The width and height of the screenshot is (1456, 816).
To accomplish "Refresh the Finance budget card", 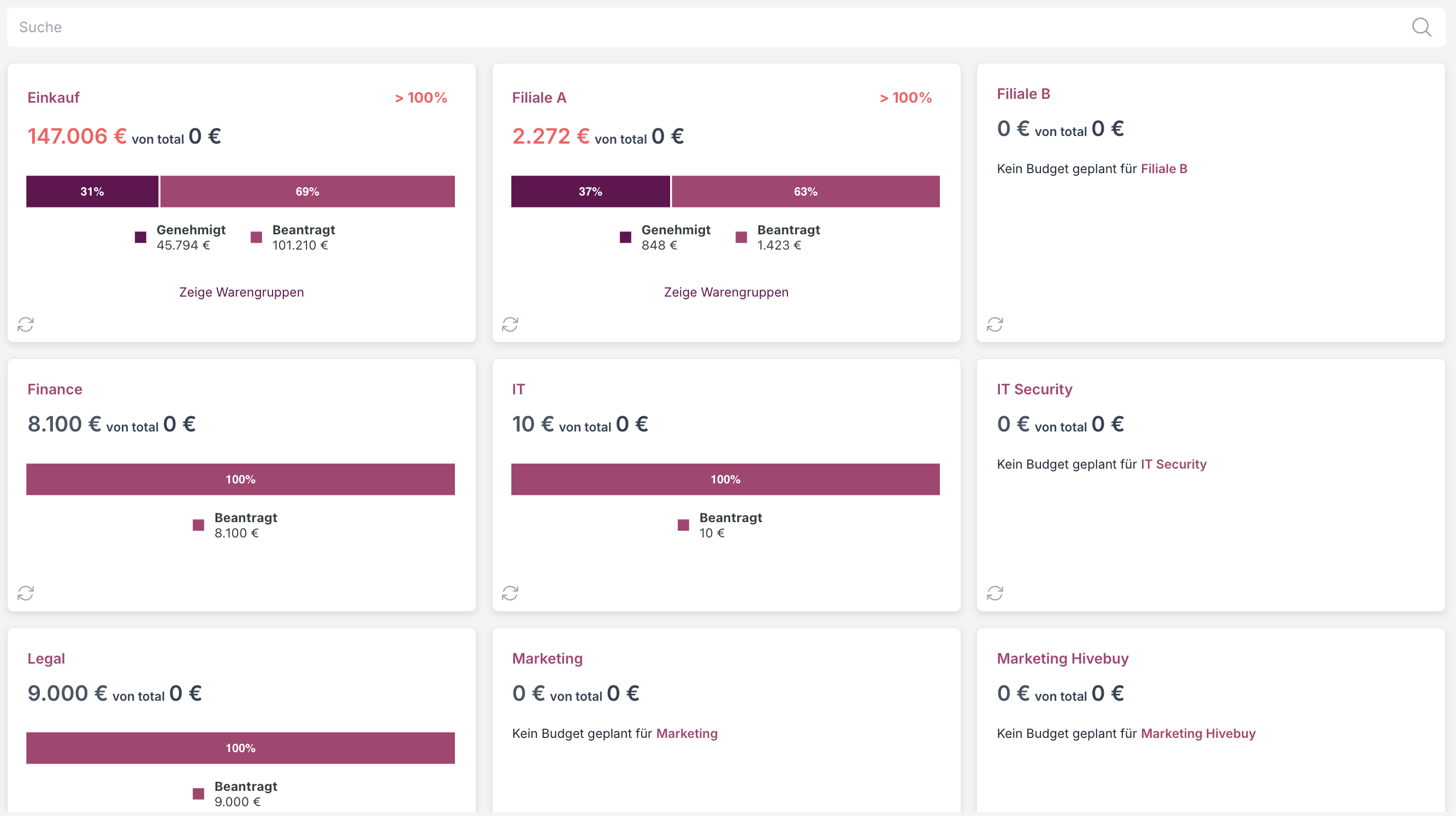I will [26, 593].
